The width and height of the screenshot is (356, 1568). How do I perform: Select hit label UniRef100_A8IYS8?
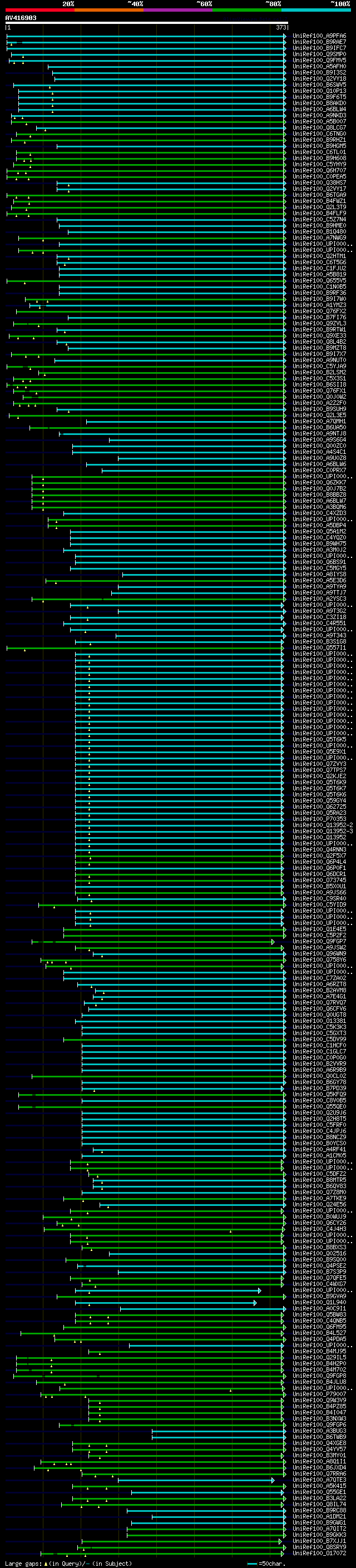click(319, 574)
